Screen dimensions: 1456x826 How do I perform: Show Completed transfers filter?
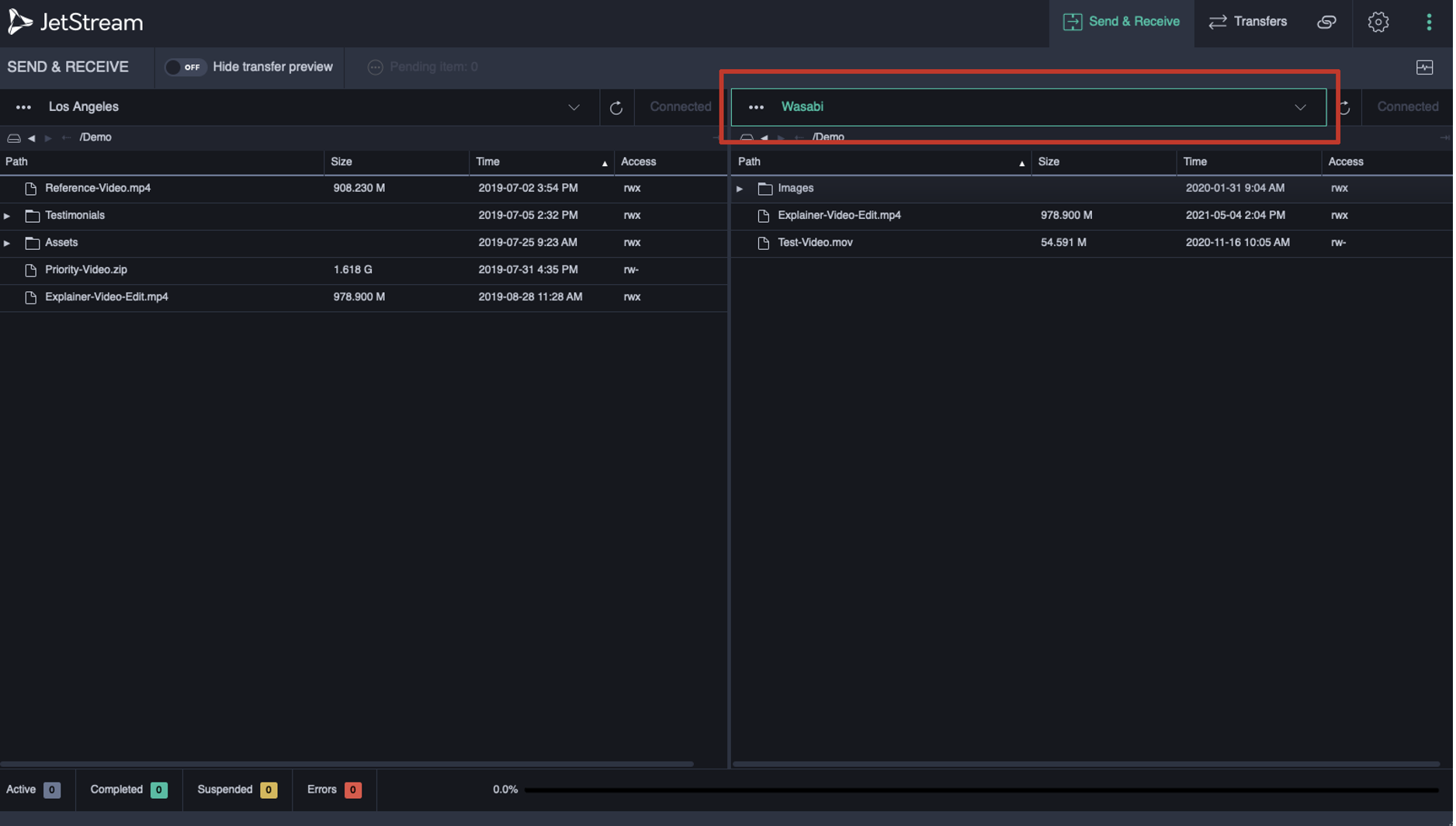click(129, 791)
